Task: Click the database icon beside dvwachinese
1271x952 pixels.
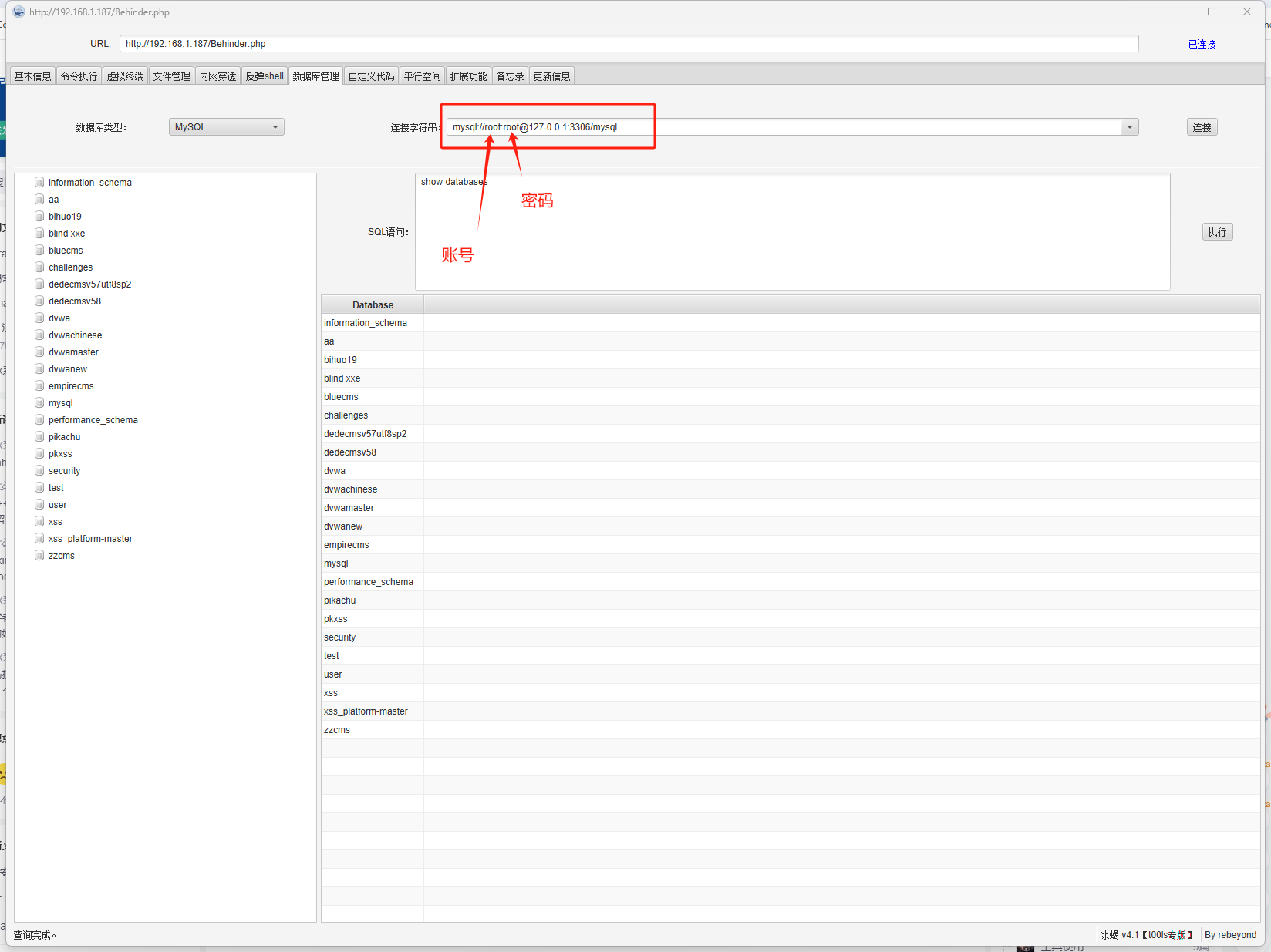Action: [39, 335]
